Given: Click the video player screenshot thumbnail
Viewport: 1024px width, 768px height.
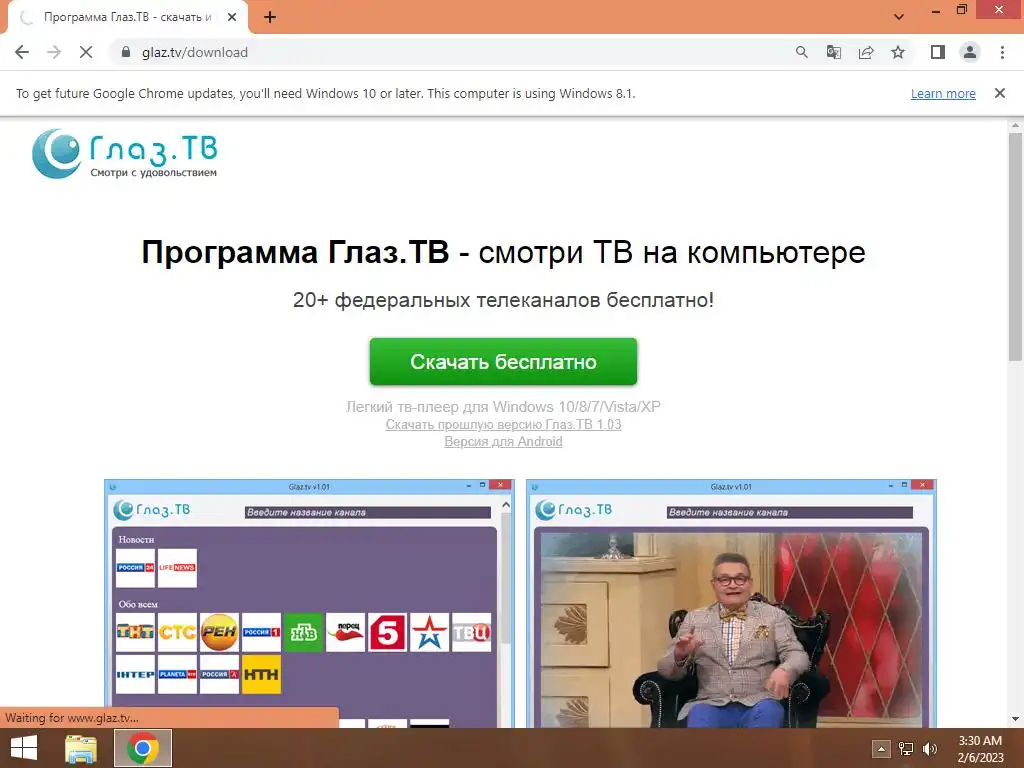Looking at the screenshot, I should point(731,603).
